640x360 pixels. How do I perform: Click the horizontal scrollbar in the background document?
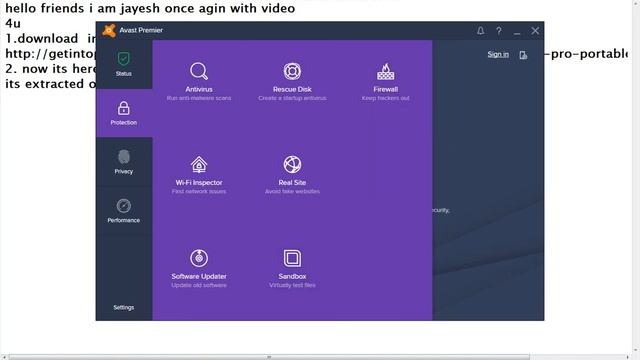(x=269, y=357)
